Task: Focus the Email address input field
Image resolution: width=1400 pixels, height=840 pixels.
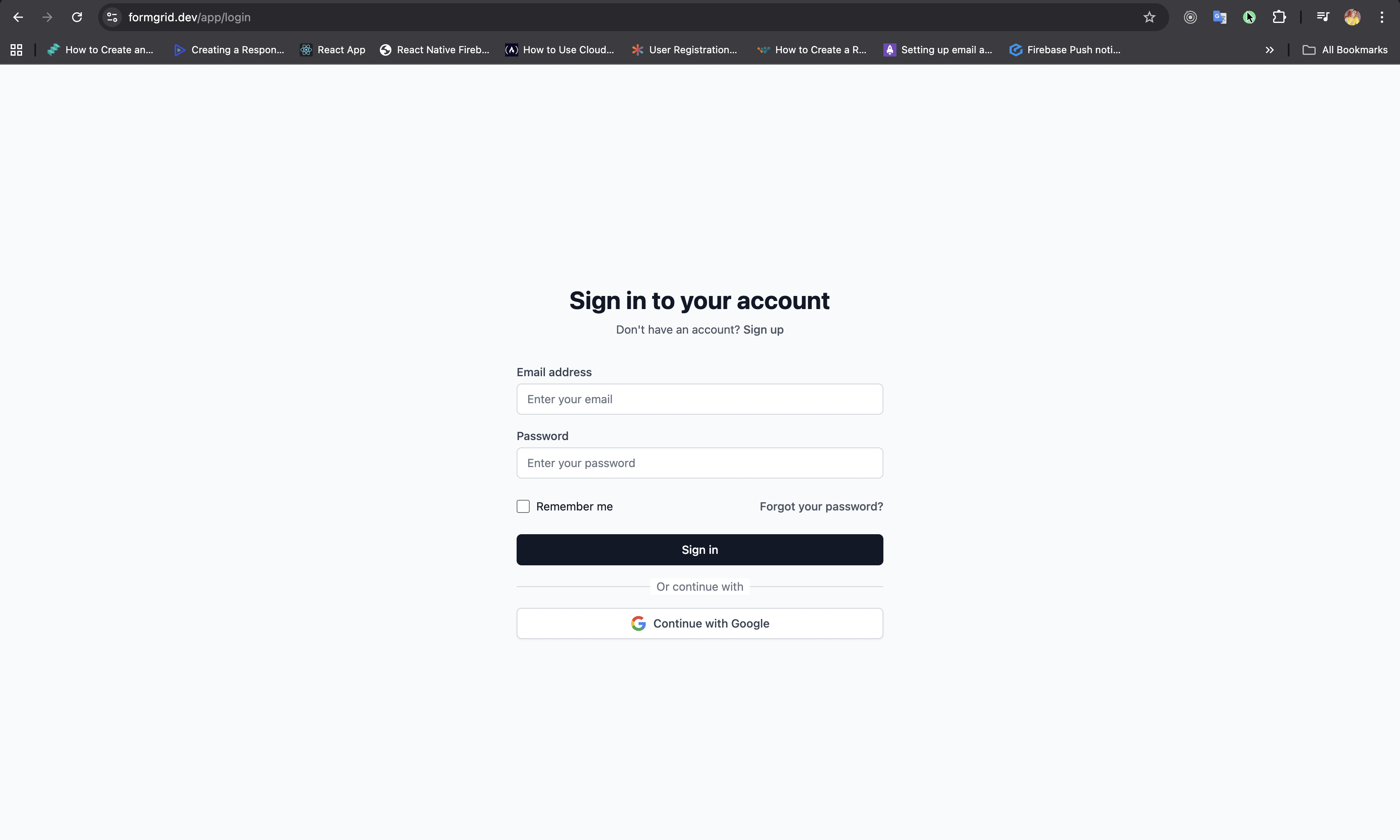Action: pos(700,399)
